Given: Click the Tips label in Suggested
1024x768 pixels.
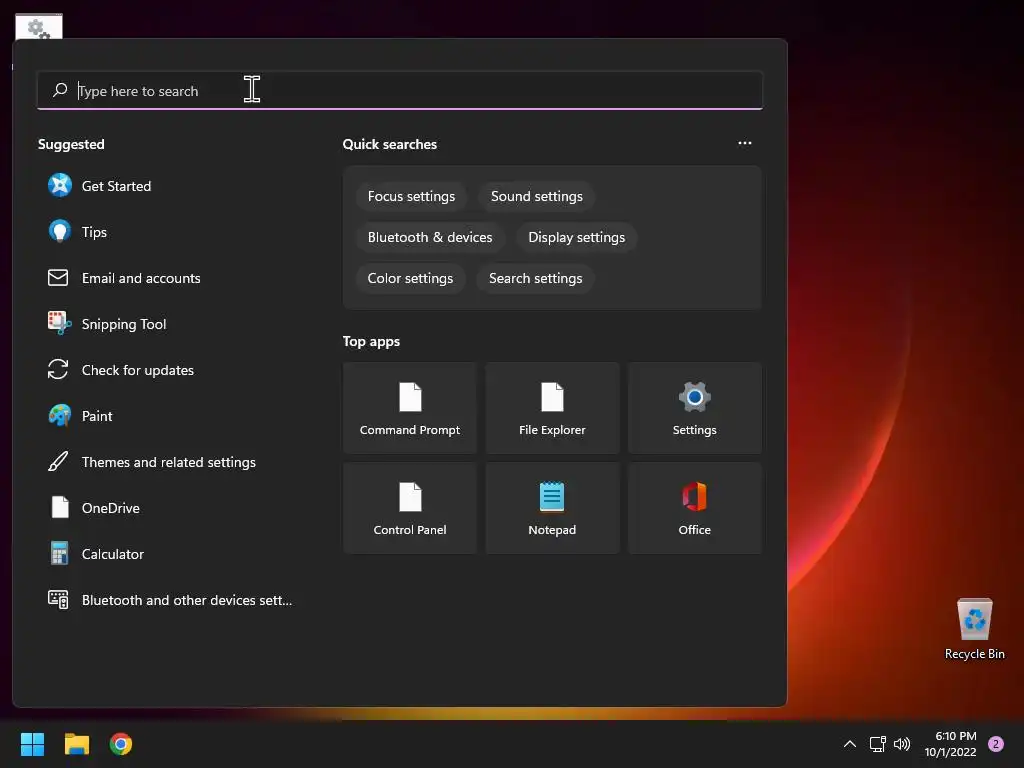Looking at the screenshot, I should [94, 232].
